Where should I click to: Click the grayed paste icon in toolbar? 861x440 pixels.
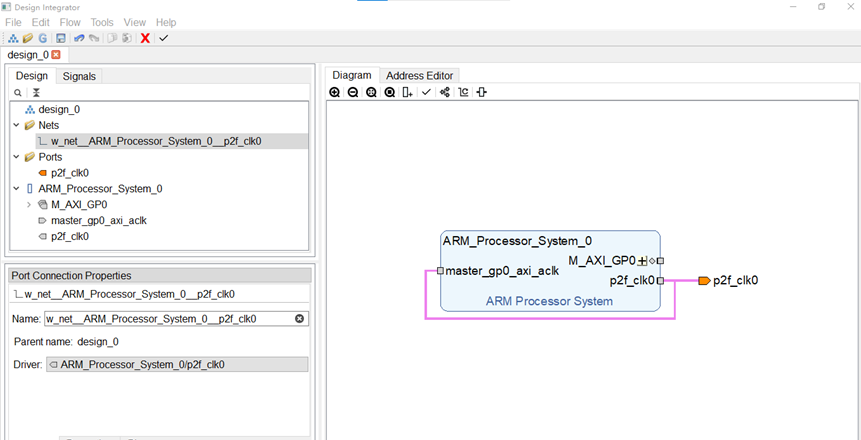click(x=126, y=38)
